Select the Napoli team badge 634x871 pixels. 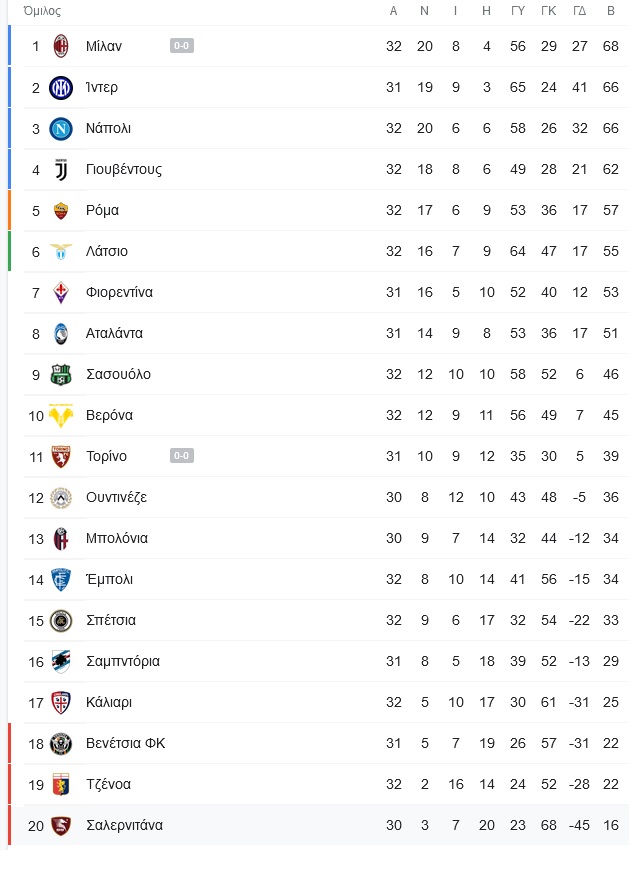(61, 128)
